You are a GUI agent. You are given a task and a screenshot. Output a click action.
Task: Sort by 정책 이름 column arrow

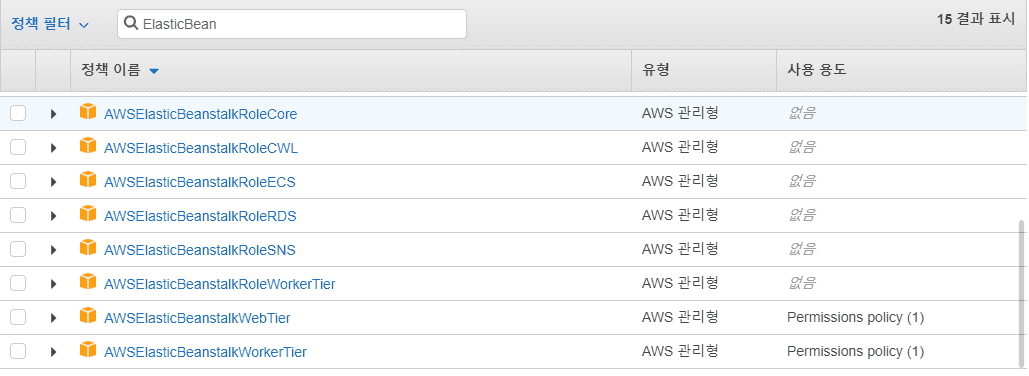154,71
